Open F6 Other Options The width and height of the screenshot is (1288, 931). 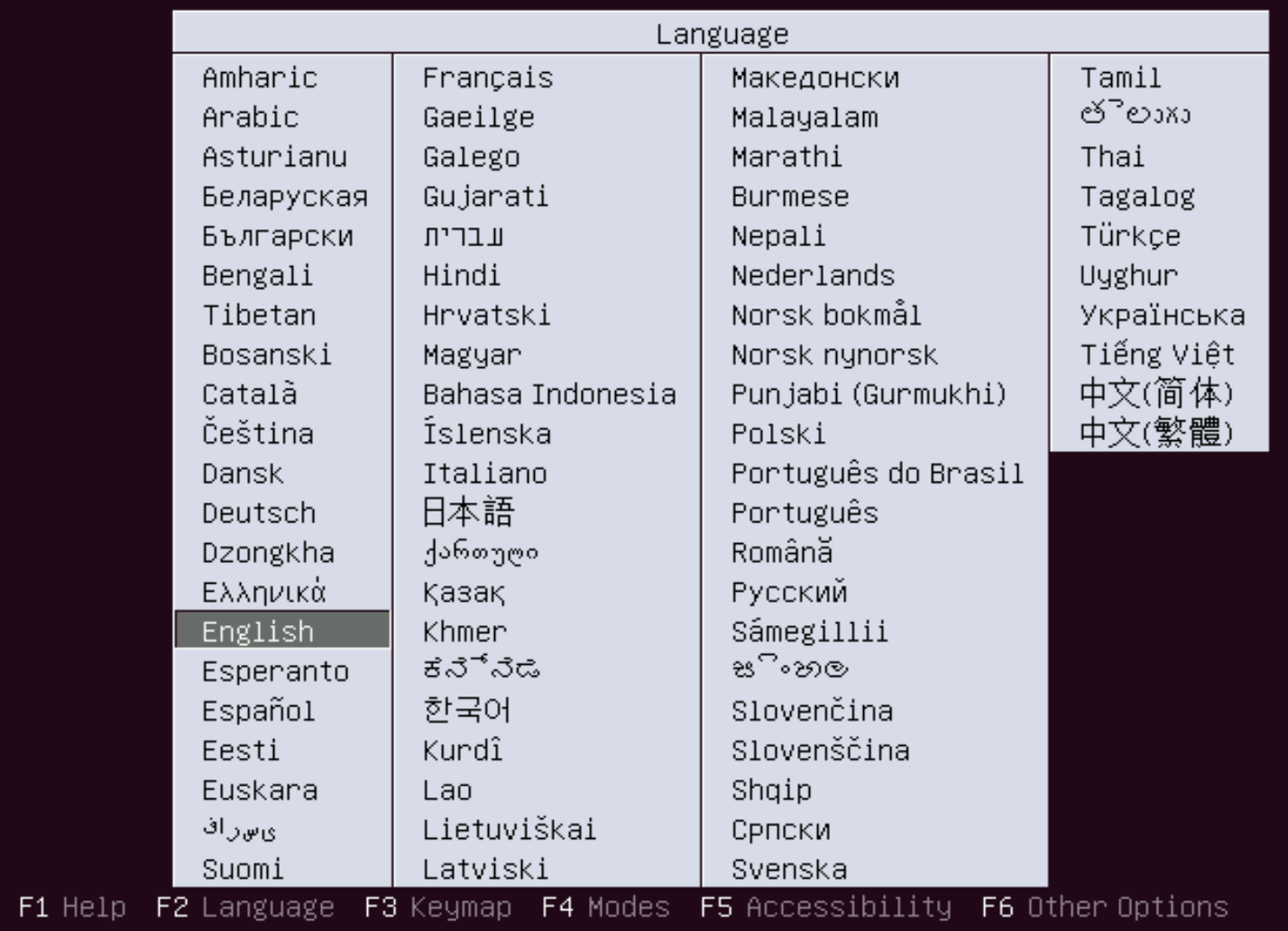[1105, 908]
